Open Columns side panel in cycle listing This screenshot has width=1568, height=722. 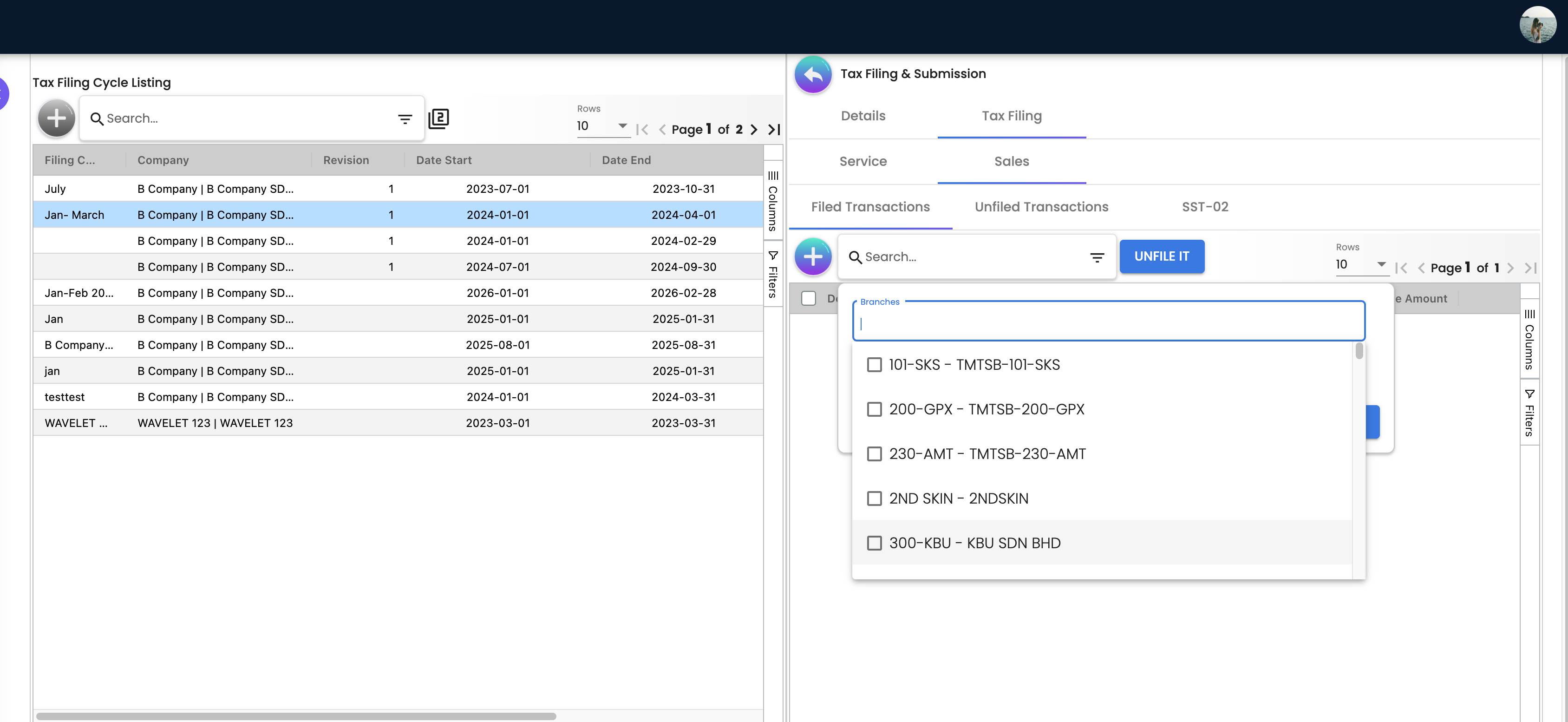tap(773, 201)
